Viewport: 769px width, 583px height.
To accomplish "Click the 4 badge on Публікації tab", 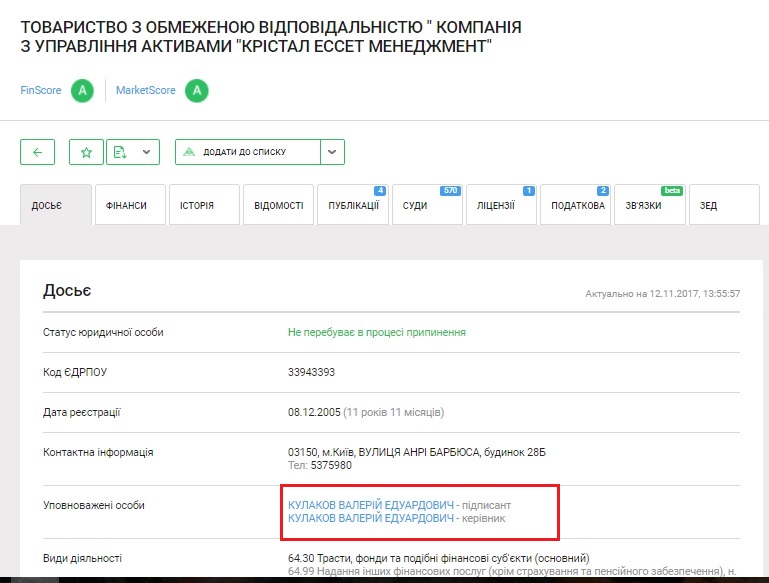I will pyautogui.click(x=380, y=190).
